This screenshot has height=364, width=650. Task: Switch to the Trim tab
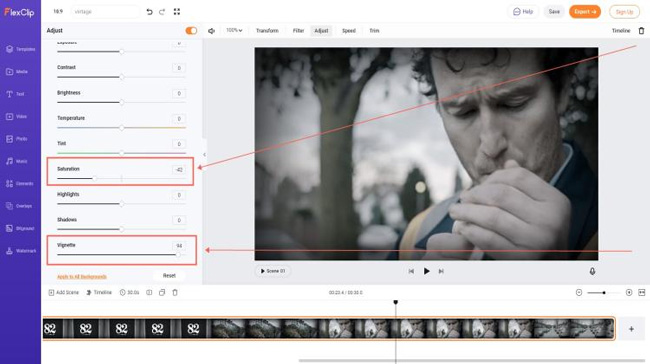pyautogui.click(x=374, y=31)
